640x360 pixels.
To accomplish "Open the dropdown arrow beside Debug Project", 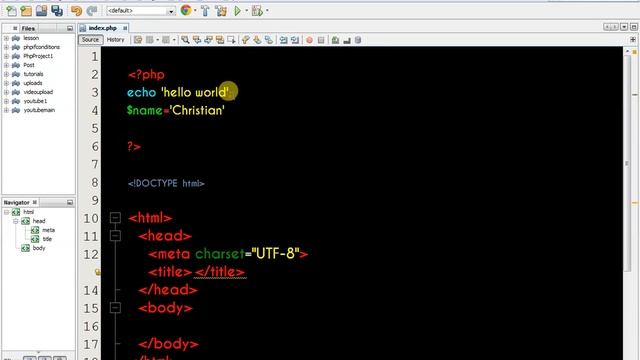I will click(267, 11).
